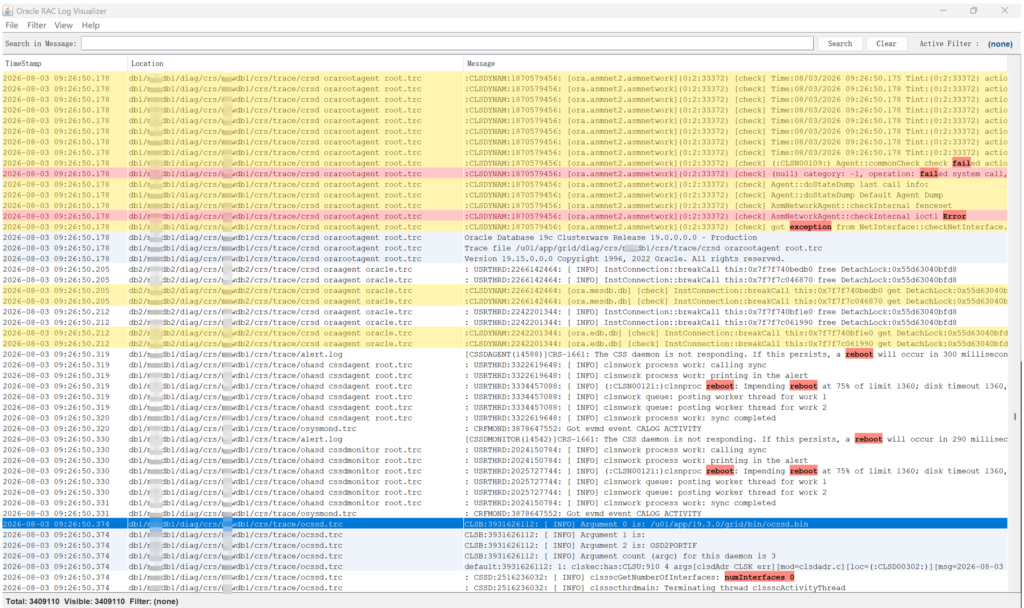Select row 'Terminating thread clssscActivityThread'
Viewport: 1024px width, 608px height.
pos(504,588)
